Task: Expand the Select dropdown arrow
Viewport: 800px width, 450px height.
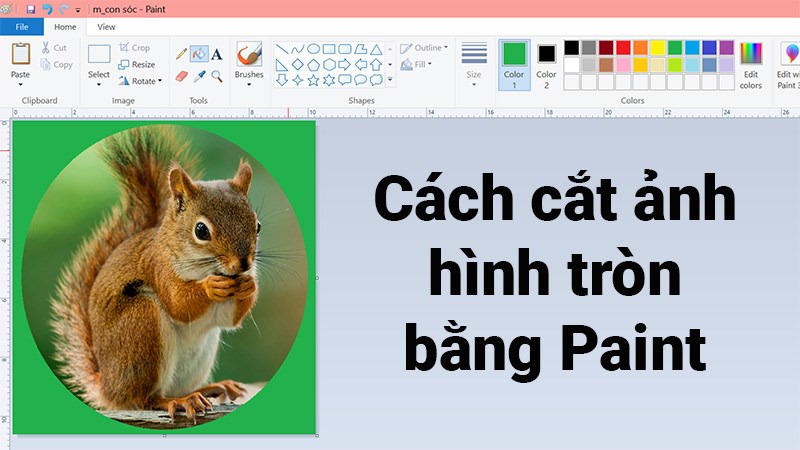Action: point(99,85)
